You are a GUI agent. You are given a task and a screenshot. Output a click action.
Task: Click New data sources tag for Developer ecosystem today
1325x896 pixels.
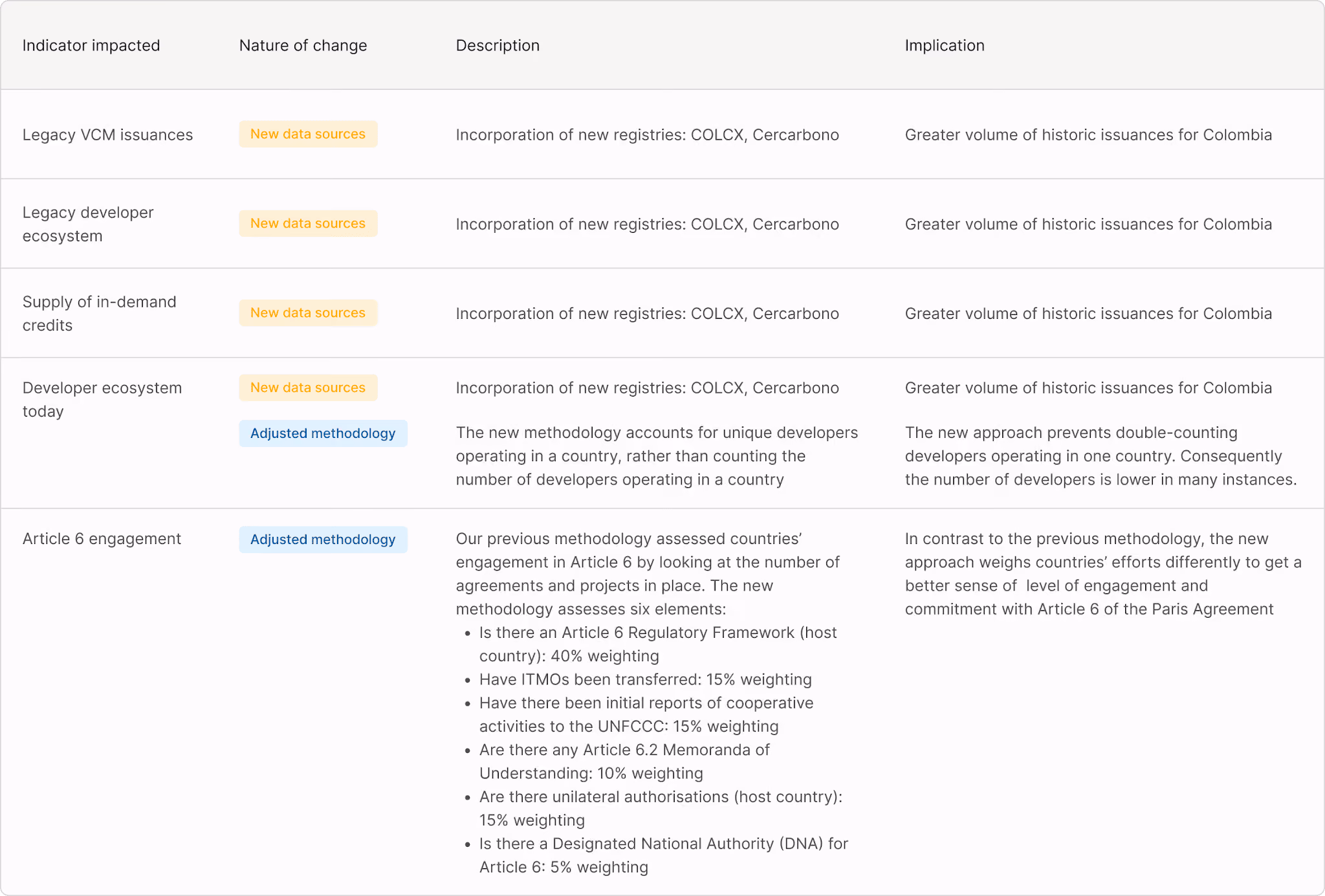pos(308,388)
